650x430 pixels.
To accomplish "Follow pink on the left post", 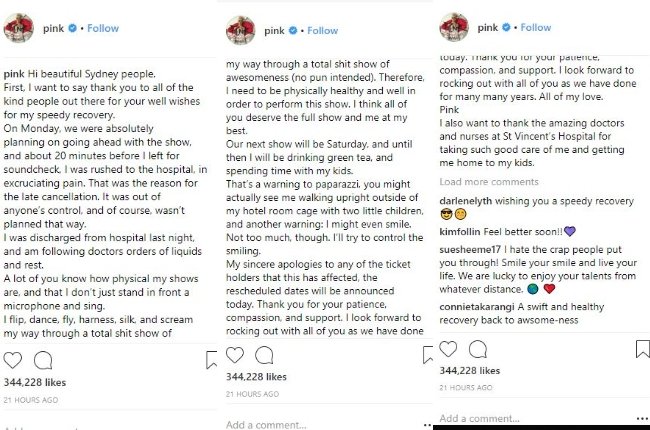I will 103,28.
